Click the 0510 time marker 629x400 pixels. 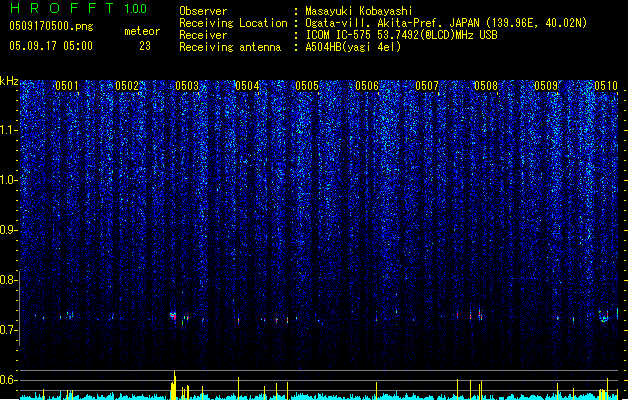[x=606, y=86]
